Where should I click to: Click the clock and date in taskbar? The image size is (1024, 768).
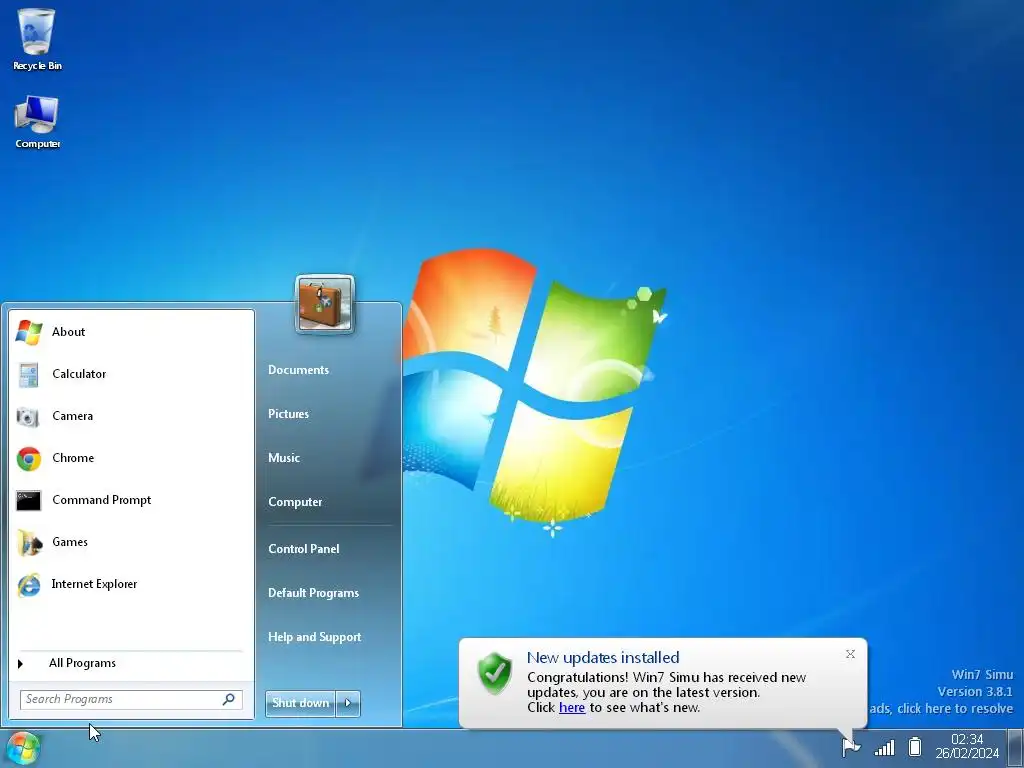point(967,746)
